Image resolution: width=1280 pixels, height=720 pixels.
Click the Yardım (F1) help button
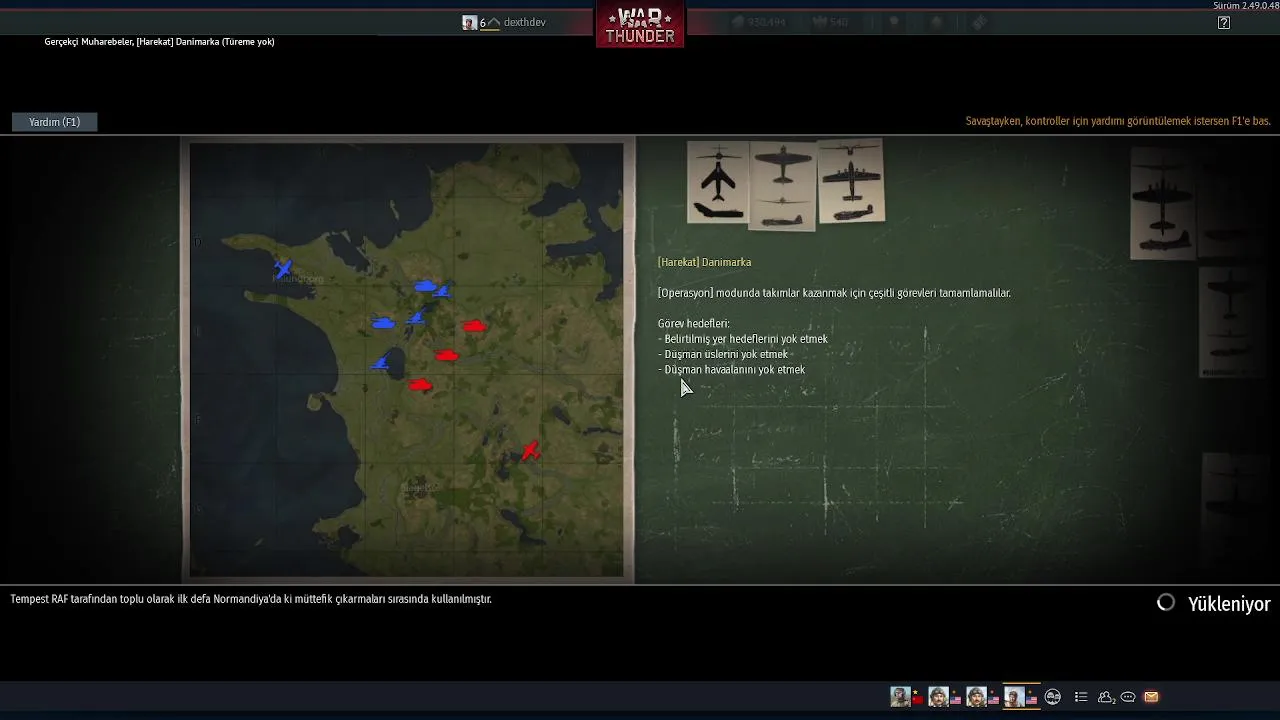click(54, 122)
